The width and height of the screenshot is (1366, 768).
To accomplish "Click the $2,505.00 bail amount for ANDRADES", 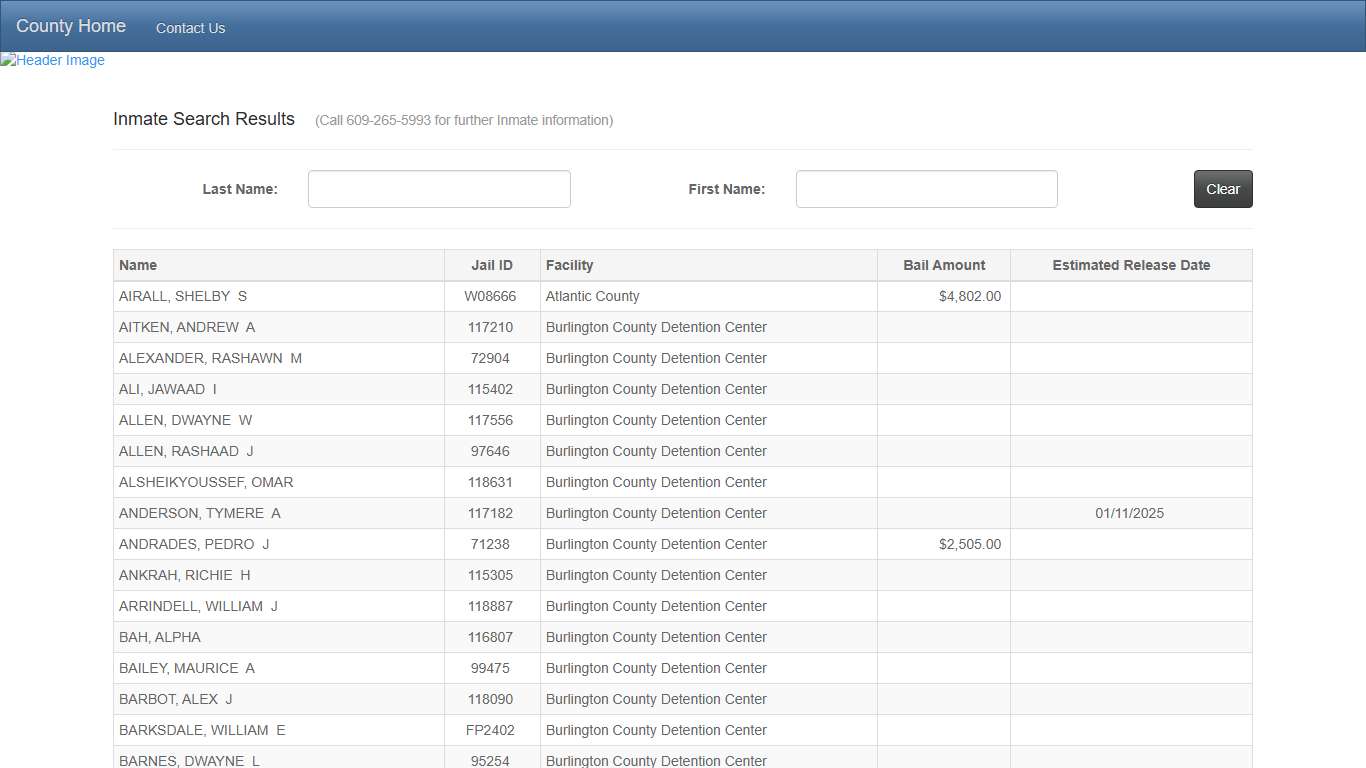I will coord(972,544).
